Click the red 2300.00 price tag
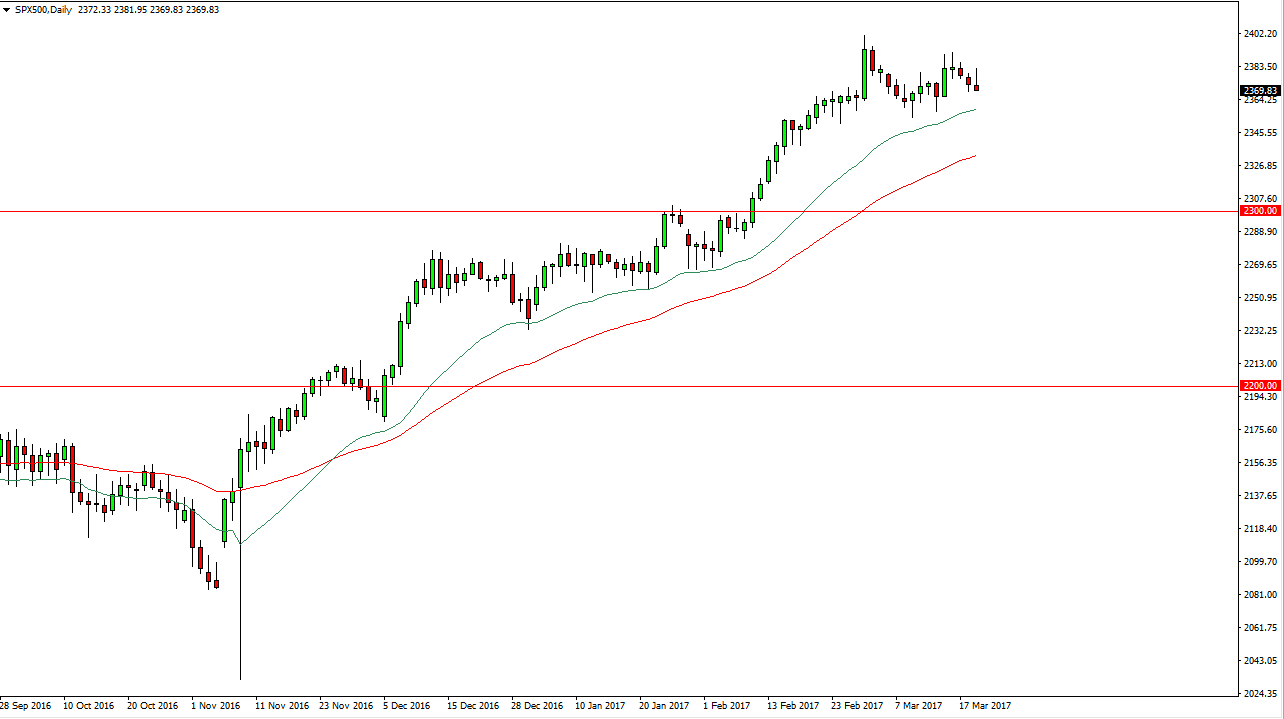This screenshot has width=1284, height=719. (x=1260, y=211)
